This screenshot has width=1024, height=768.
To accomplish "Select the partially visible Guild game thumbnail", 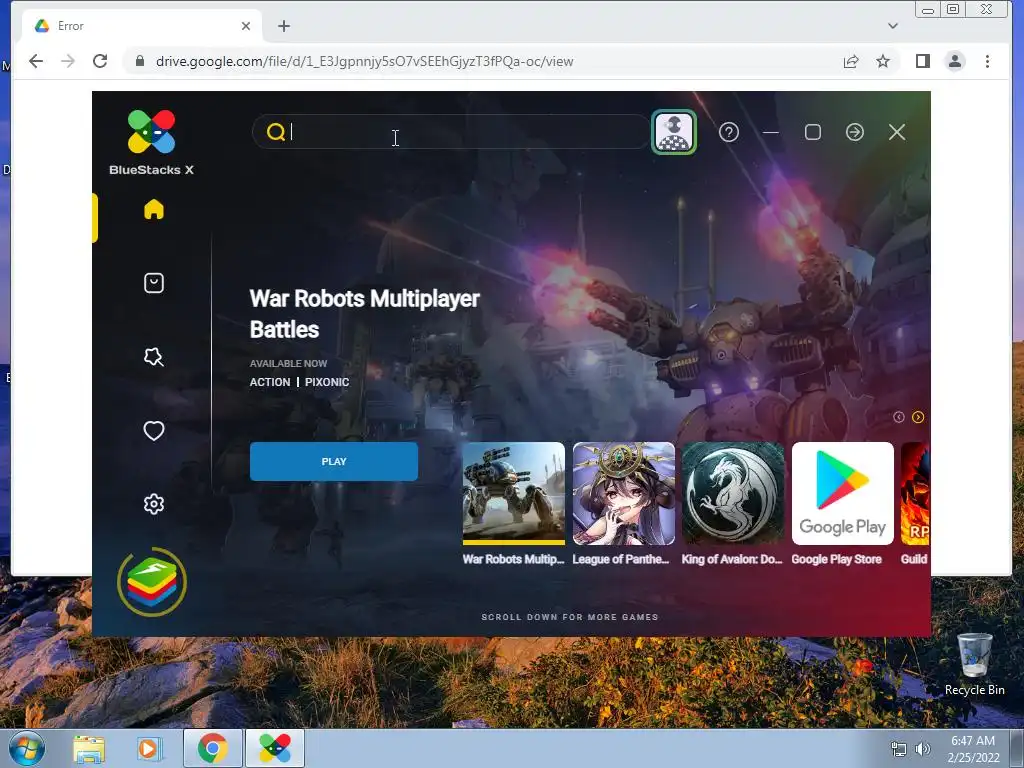I will tap(916, 494).
